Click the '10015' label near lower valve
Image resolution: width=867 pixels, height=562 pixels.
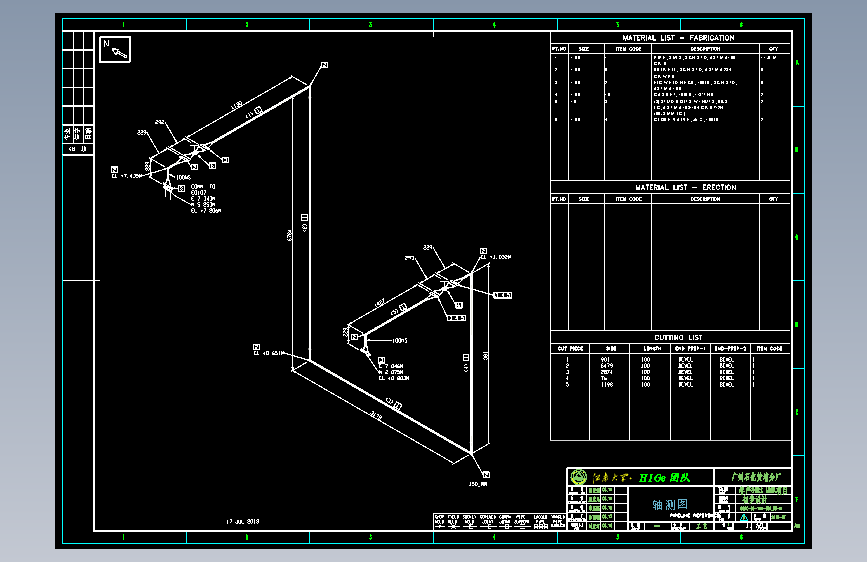pyautogui.click(x=400, y=341)
